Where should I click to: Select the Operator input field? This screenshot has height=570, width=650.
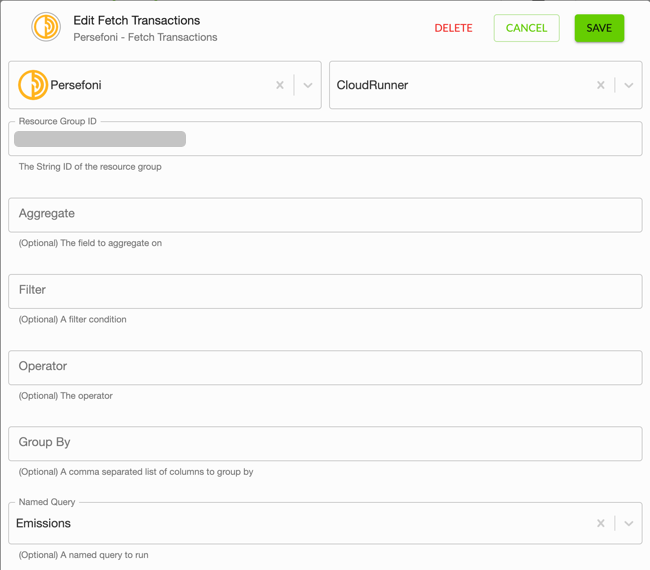pyautogui.click(x=325, y=367)
